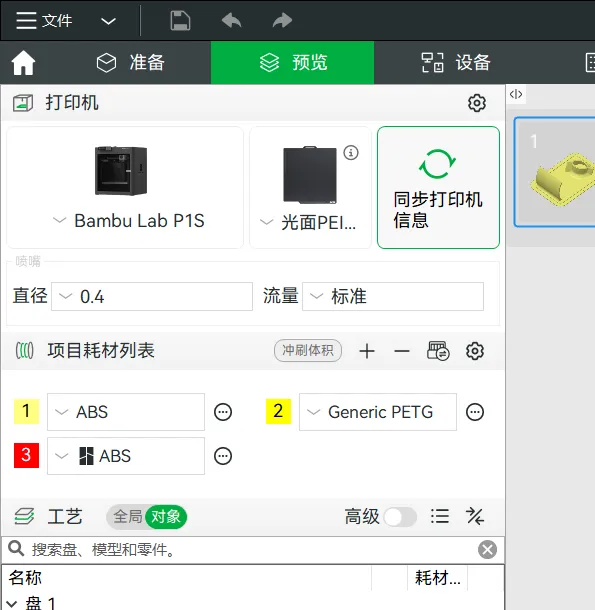The height and width of the screenshot is (610, 595).
Task: Open filament list settings gear
Action: (x=475, y=351)
